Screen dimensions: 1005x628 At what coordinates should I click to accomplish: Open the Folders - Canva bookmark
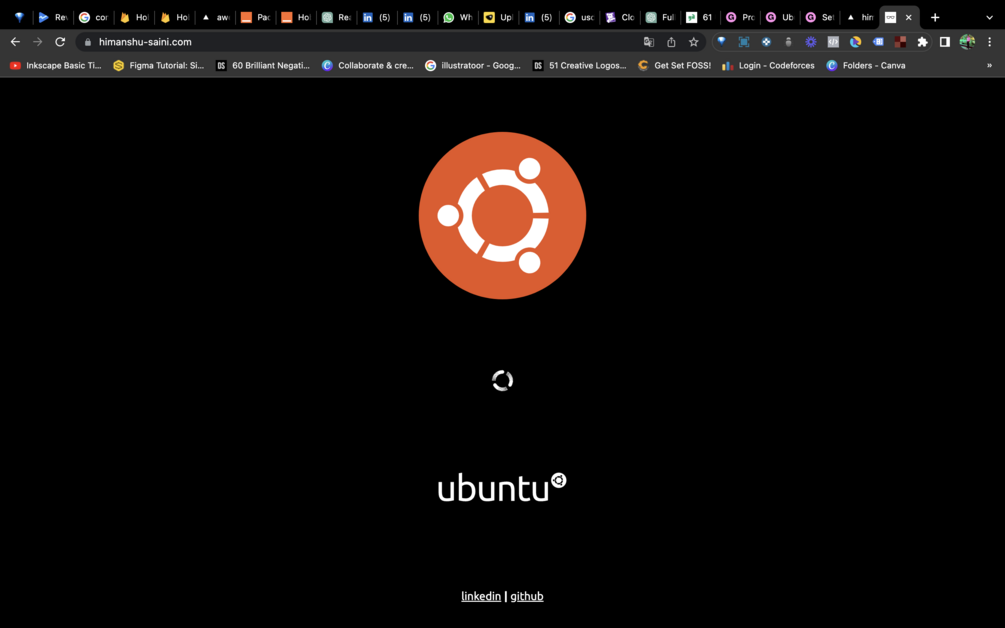point(866,65)
